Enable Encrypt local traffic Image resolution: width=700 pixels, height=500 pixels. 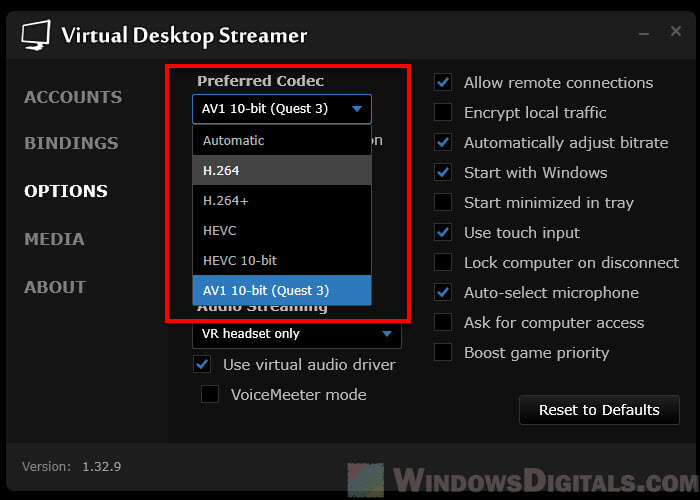(443, 112)
